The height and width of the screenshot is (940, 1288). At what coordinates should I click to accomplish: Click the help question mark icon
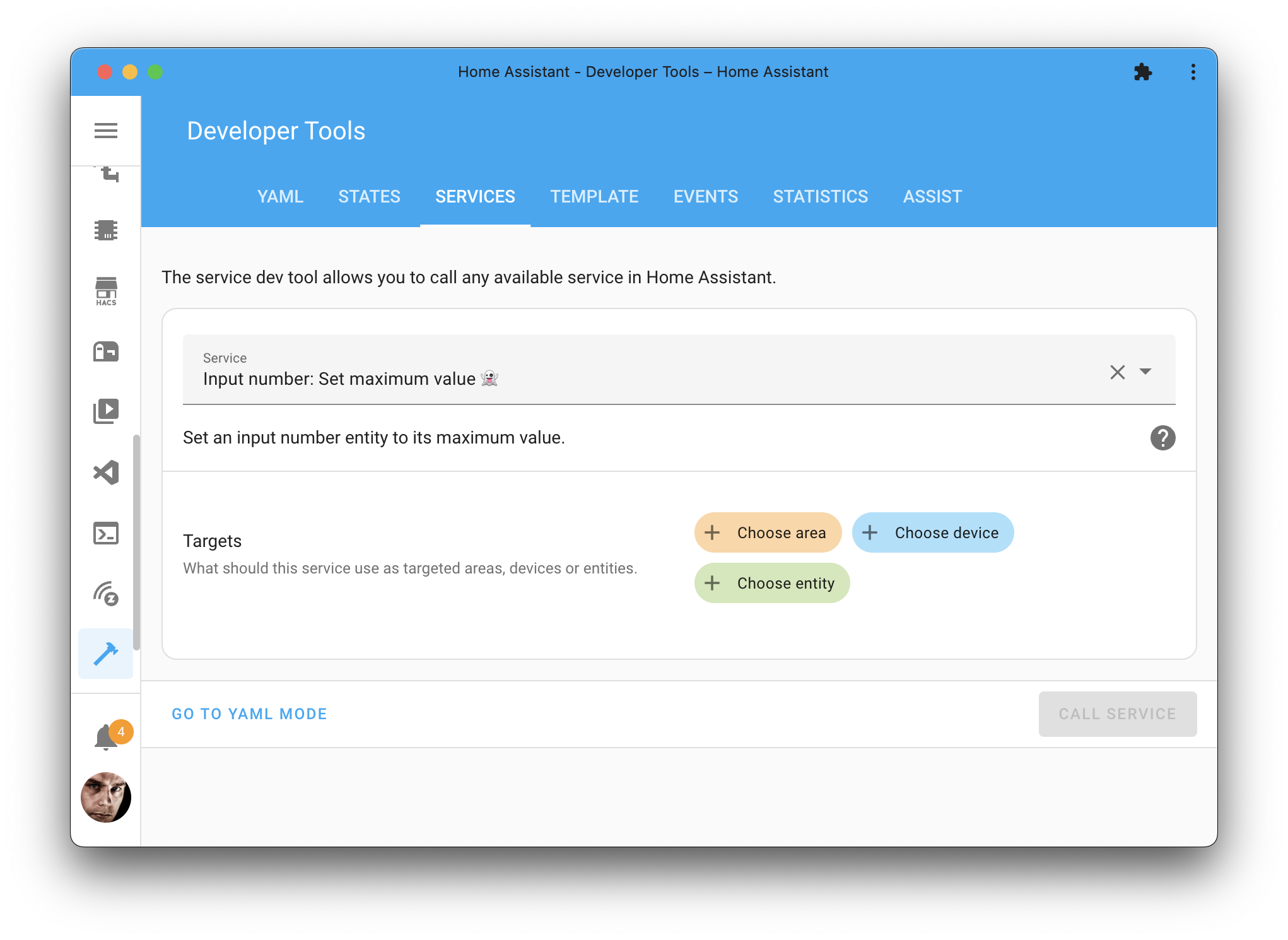(x=1163, y=438)
